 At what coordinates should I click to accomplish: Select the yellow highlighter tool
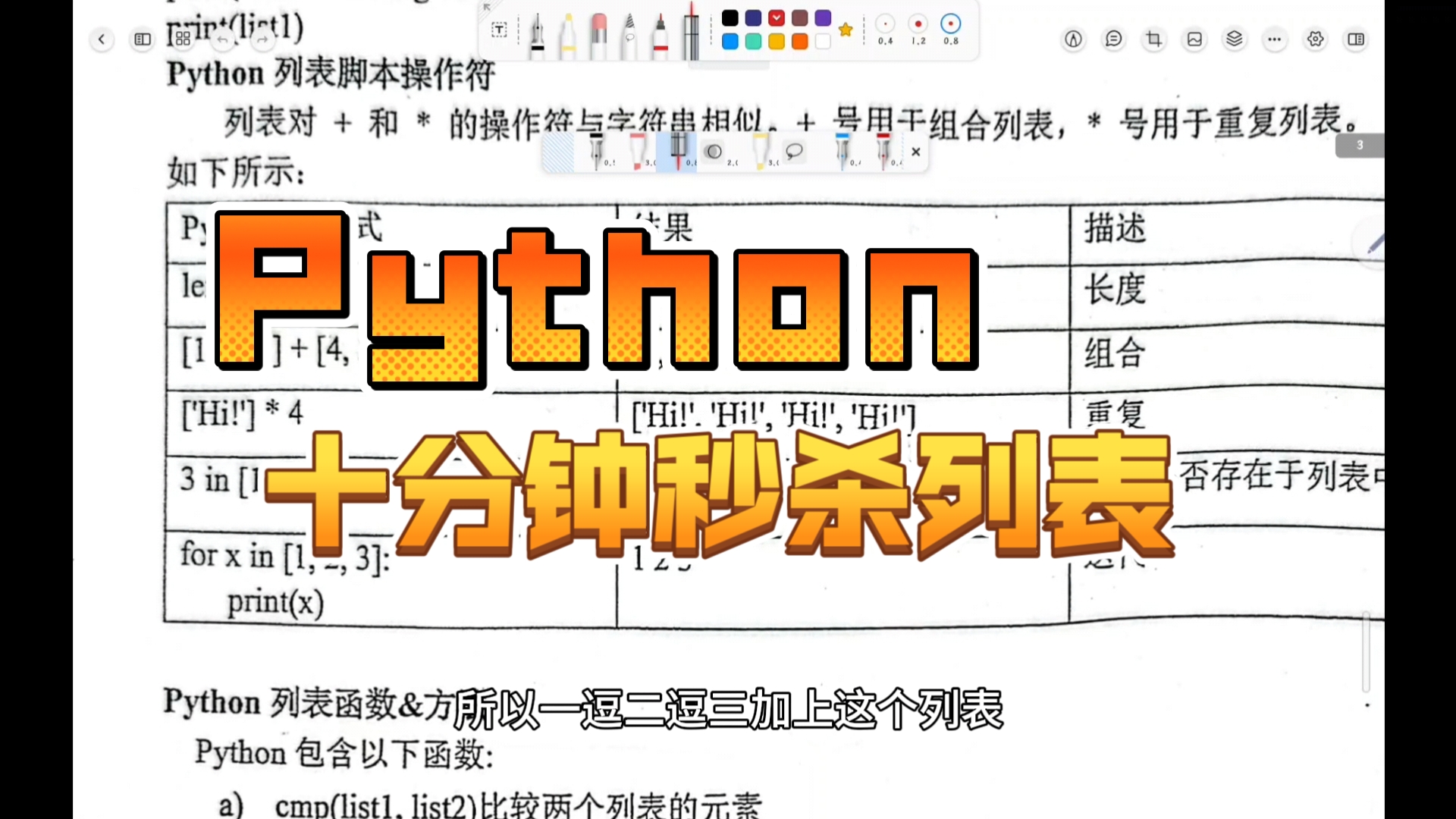tap(567, 36)
